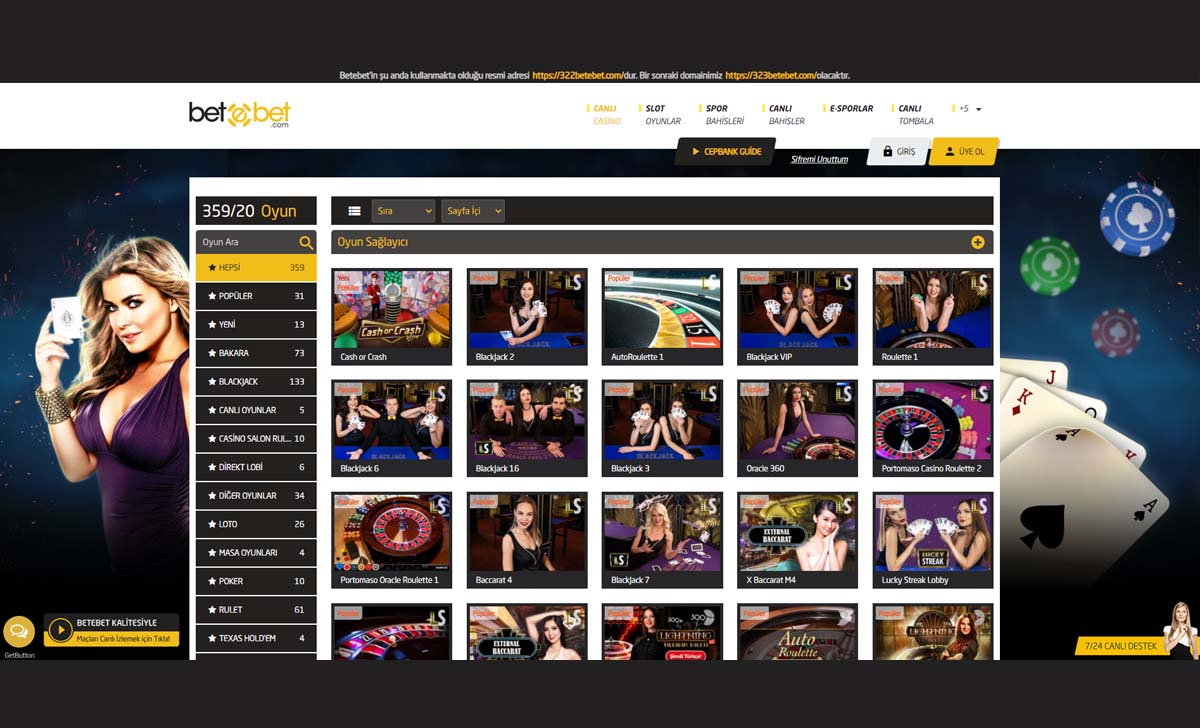
Task: Open Portomaso Oracle Roulette 1 game
Action: tap(391, 540)
